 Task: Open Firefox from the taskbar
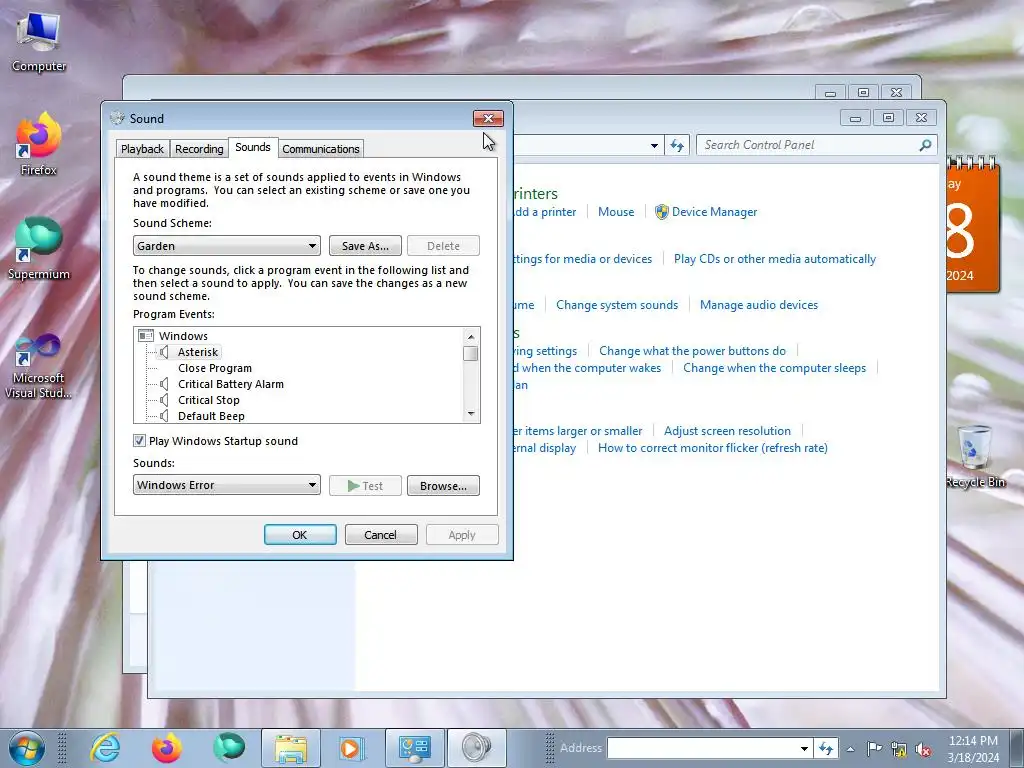167,748
